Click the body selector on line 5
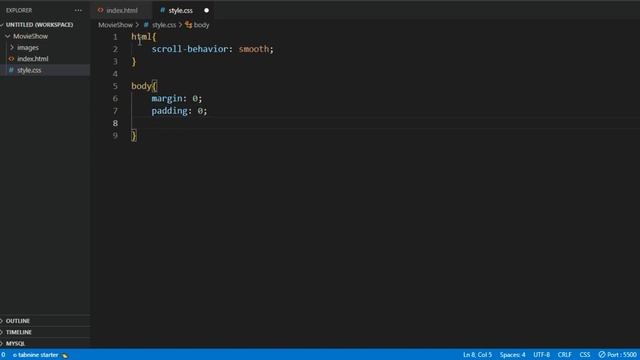 point(141,86)
